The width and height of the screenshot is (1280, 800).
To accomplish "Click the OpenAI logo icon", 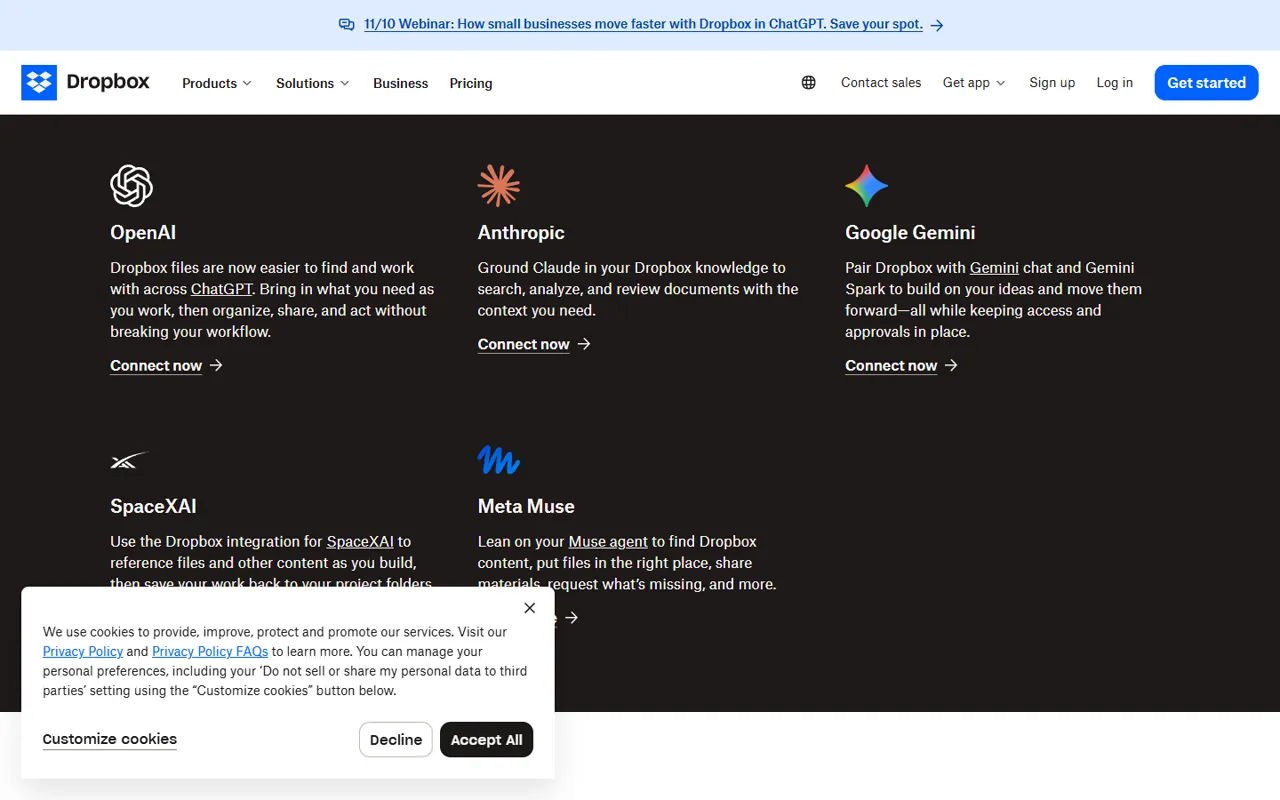I will point(131,186).
